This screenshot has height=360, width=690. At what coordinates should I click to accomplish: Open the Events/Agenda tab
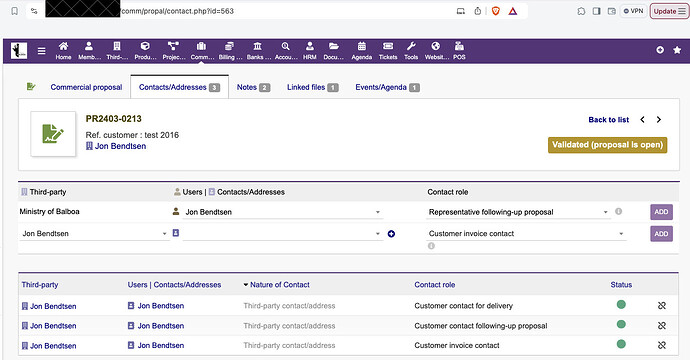[387, 87]
